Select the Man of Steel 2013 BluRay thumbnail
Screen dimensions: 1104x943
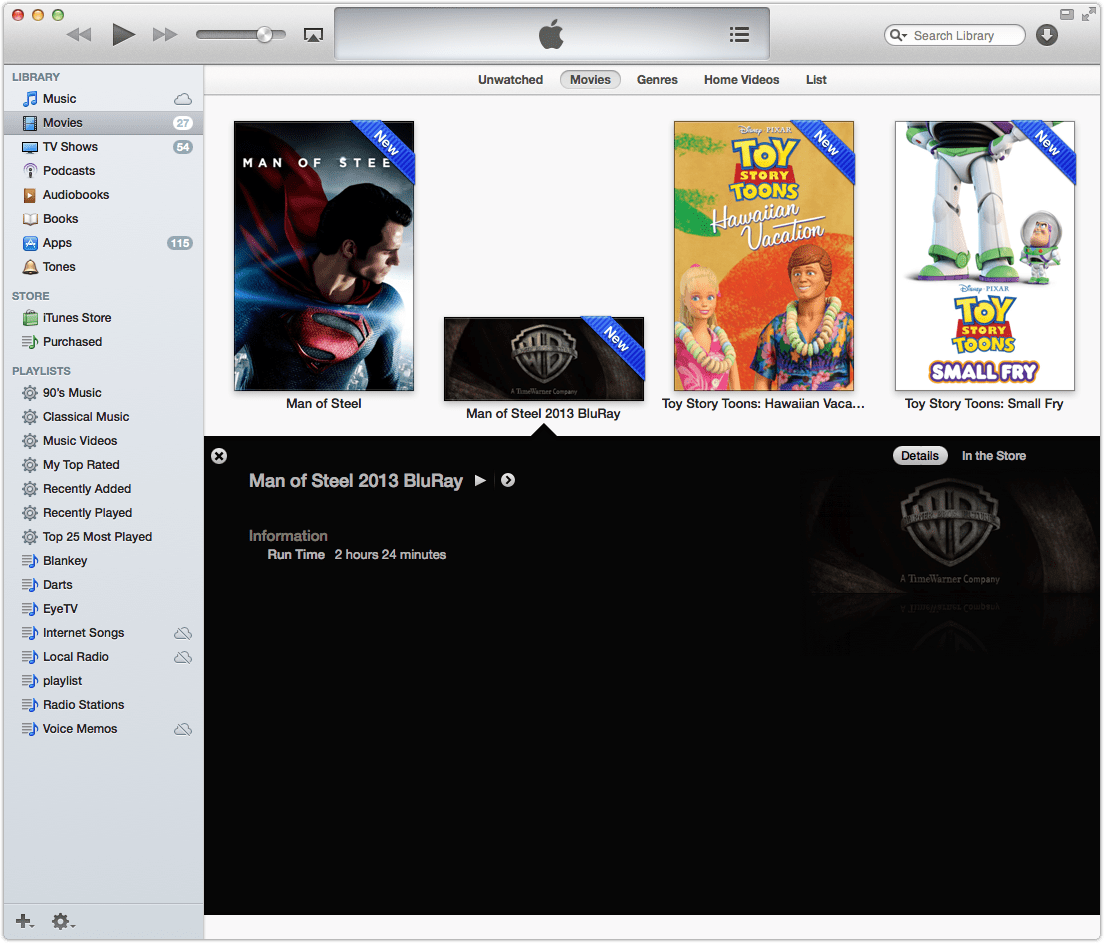click(544, 358)
